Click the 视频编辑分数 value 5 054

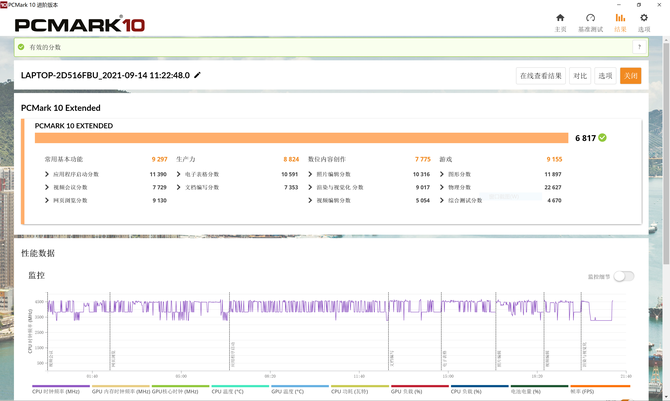423,200
